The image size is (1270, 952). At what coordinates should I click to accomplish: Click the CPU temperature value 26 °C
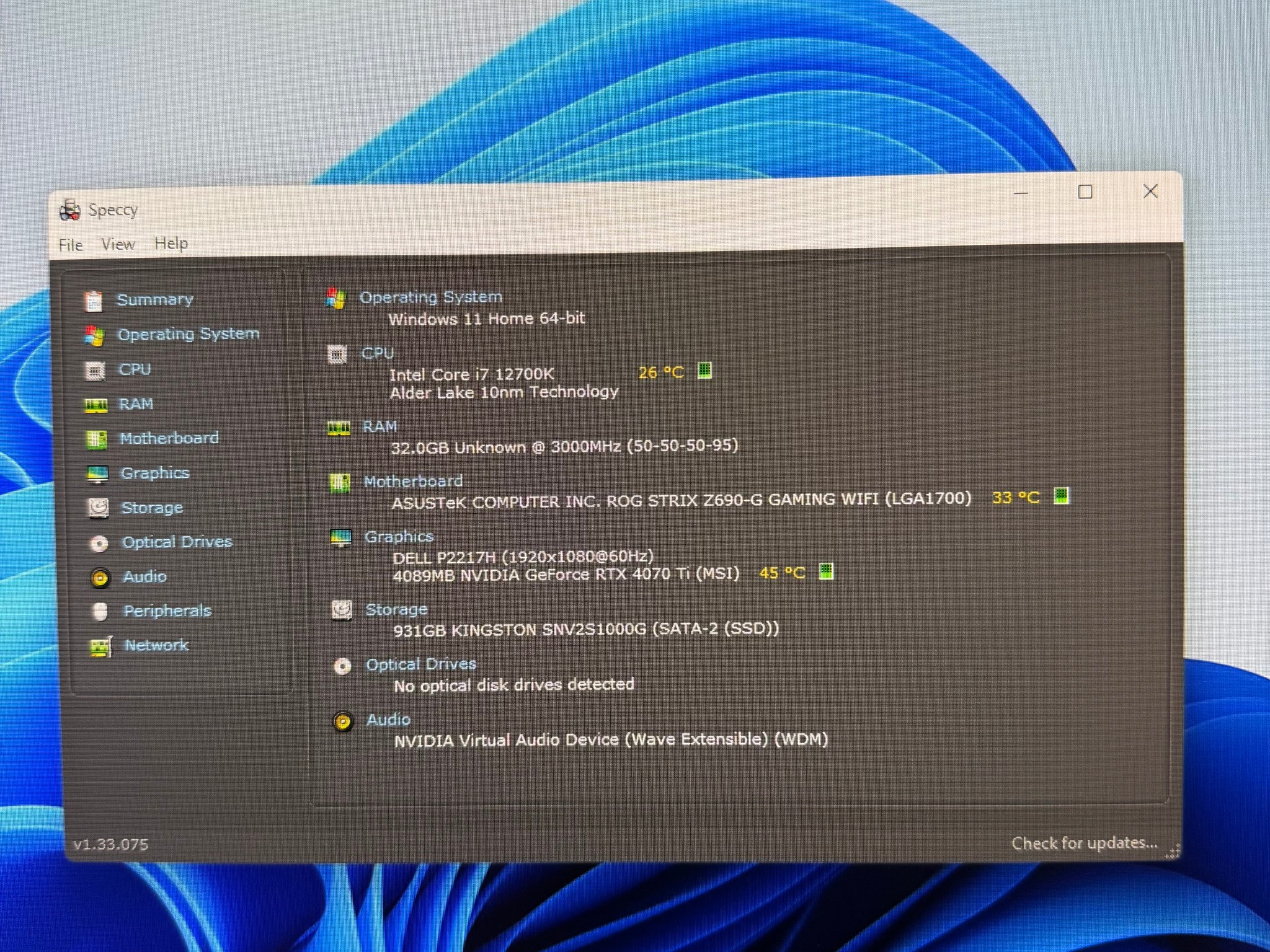click(661, 372)
